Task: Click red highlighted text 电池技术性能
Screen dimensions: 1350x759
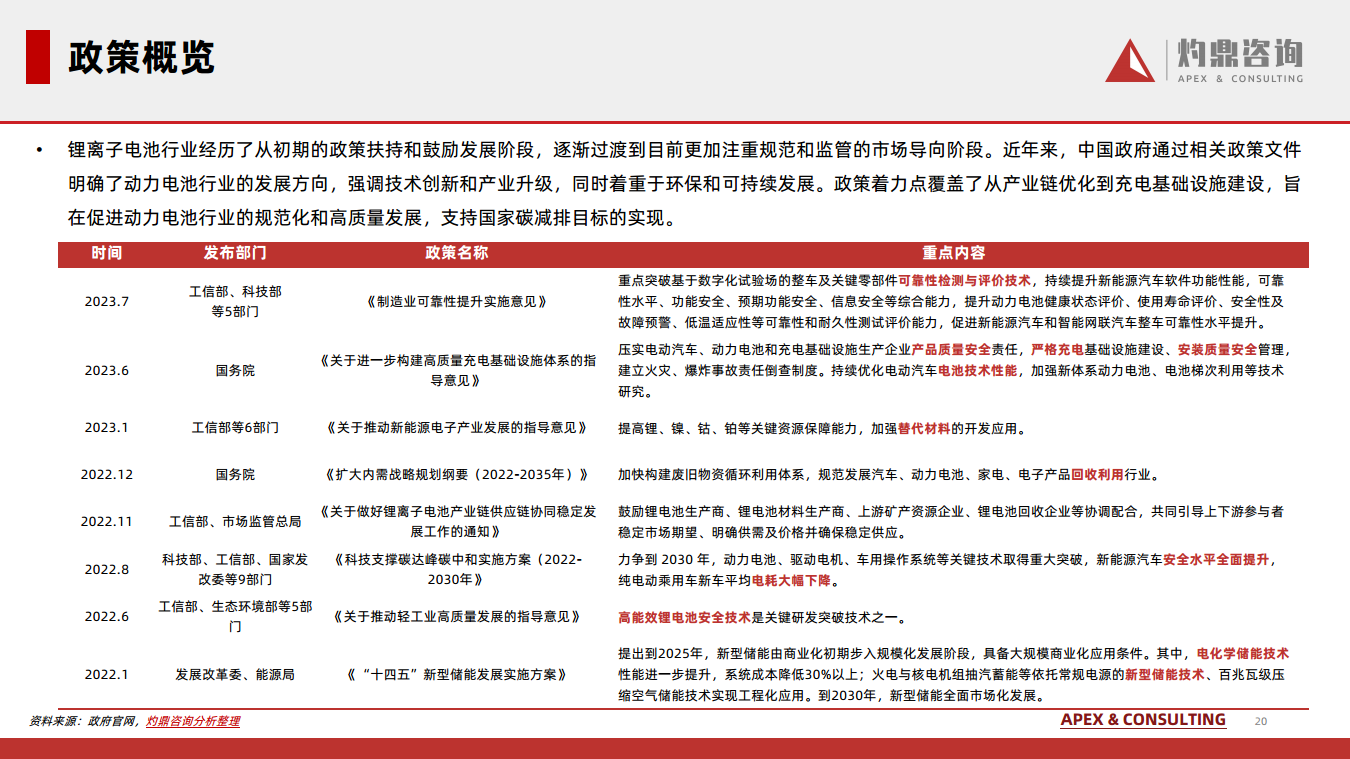Action: (977, 370)
